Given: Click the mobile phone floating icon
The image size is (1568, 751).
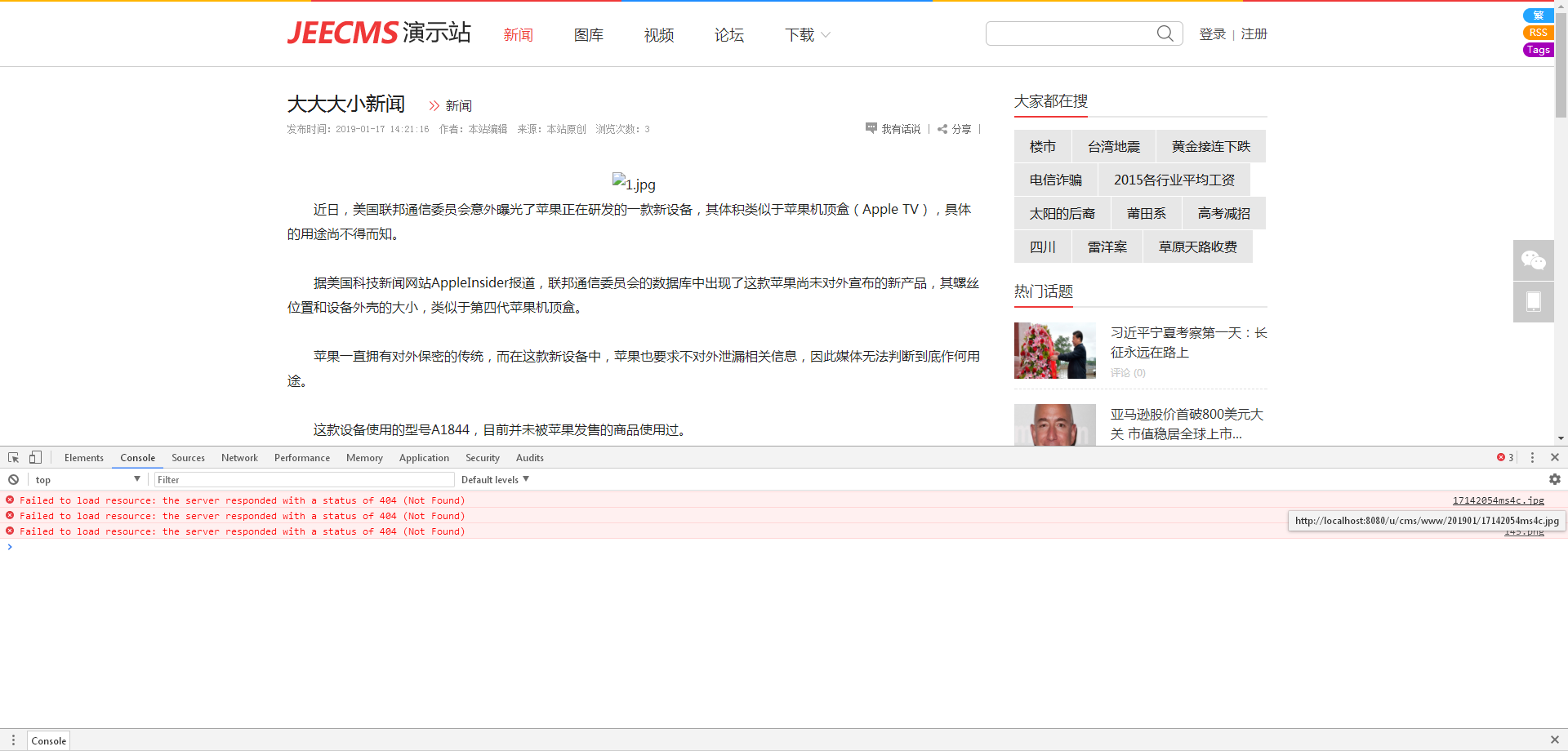Looking at the screenshot, I should (x=1533, y=302).
